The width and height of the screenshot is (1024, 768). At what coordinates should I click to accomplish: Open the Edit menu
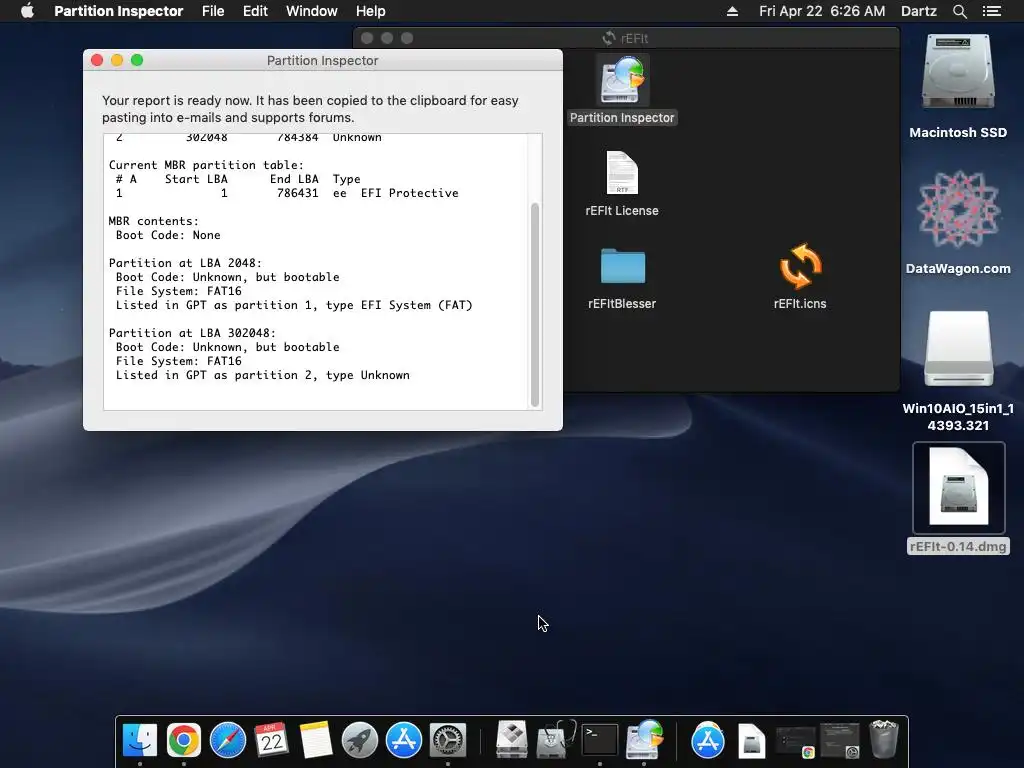[x=255, y=11]
